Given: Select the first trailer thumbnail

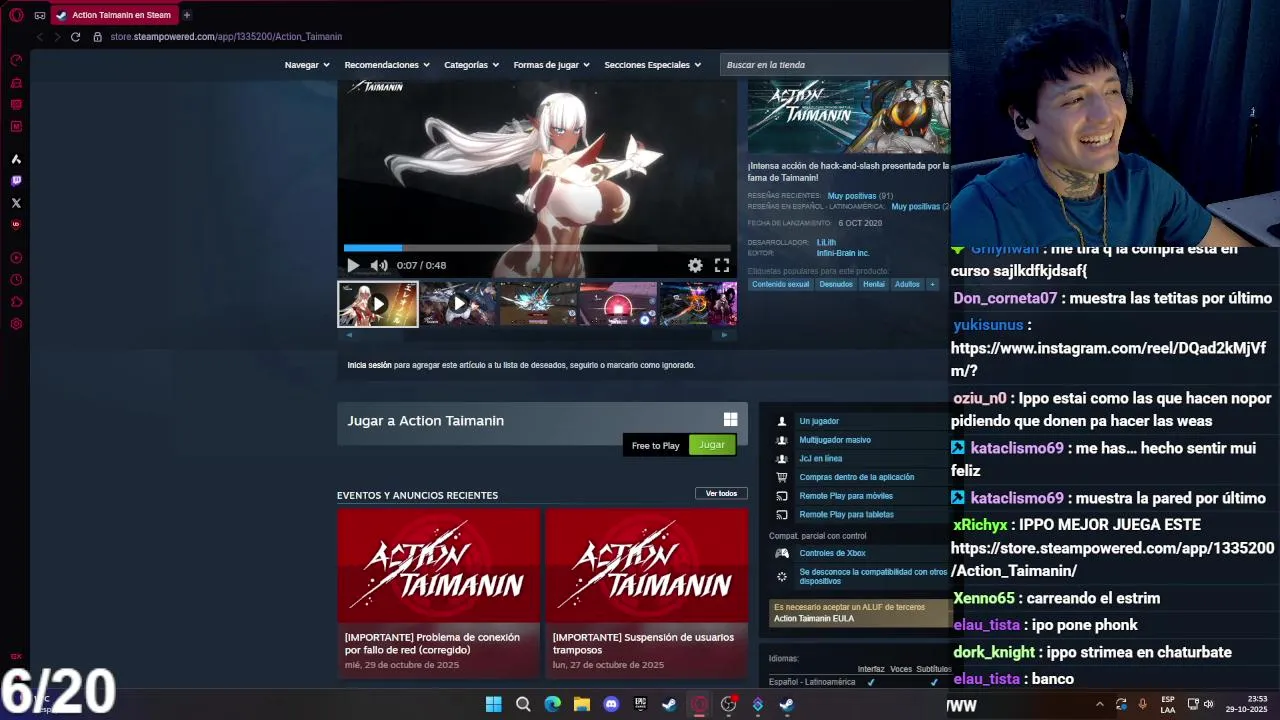Looking at the screenshot, I should pyautogui.click(x=378, y=304).
